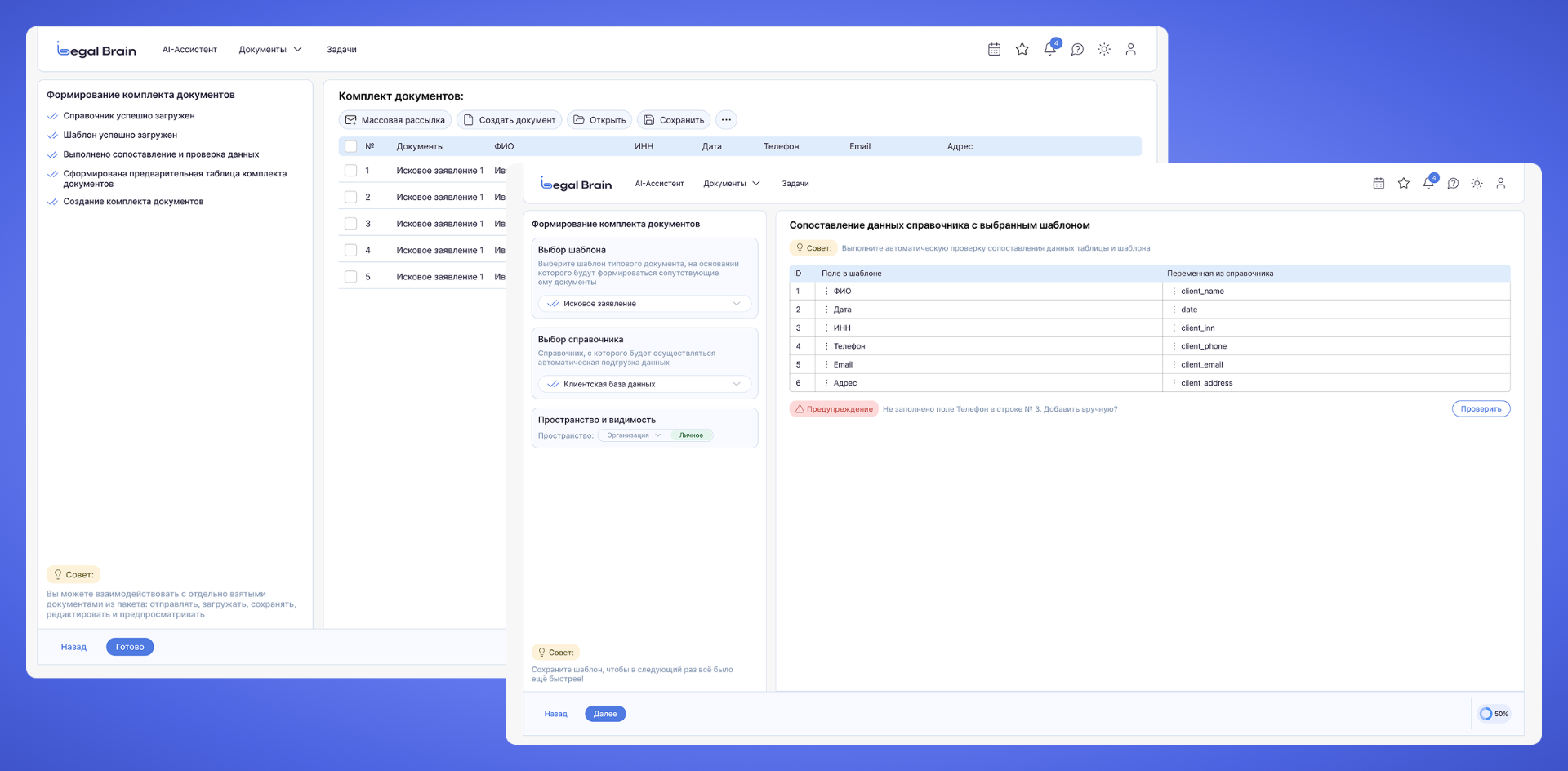Open Задачи in front window
Screen dimensions: 1568x771
(x=795, y=184)
